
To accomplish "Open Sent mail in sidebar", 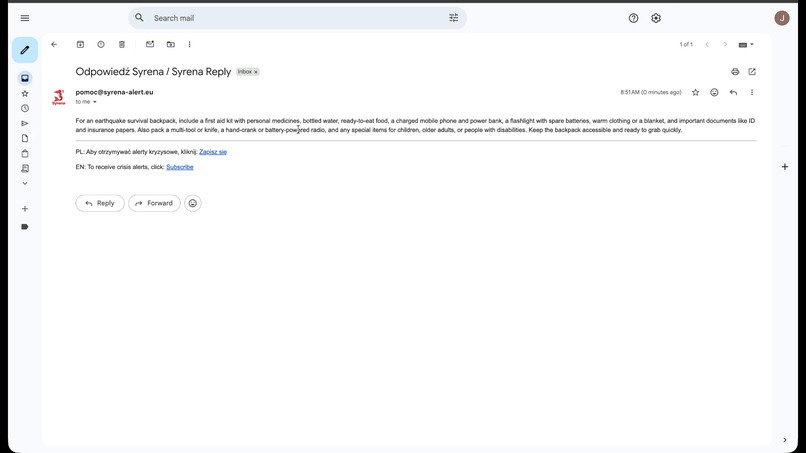I will coord(25,123).
